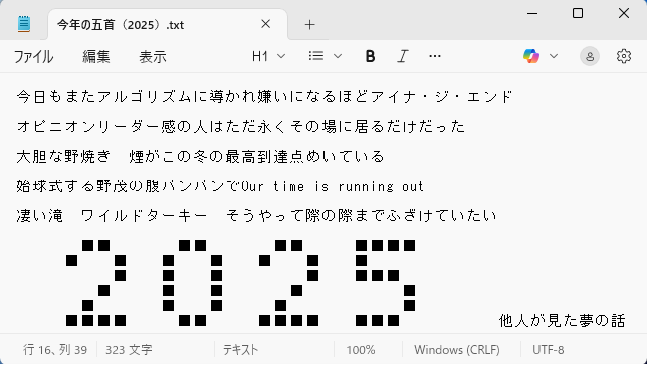Click the Windows (CRLF) line ending status
648x365 pixels.
[457, 350]
